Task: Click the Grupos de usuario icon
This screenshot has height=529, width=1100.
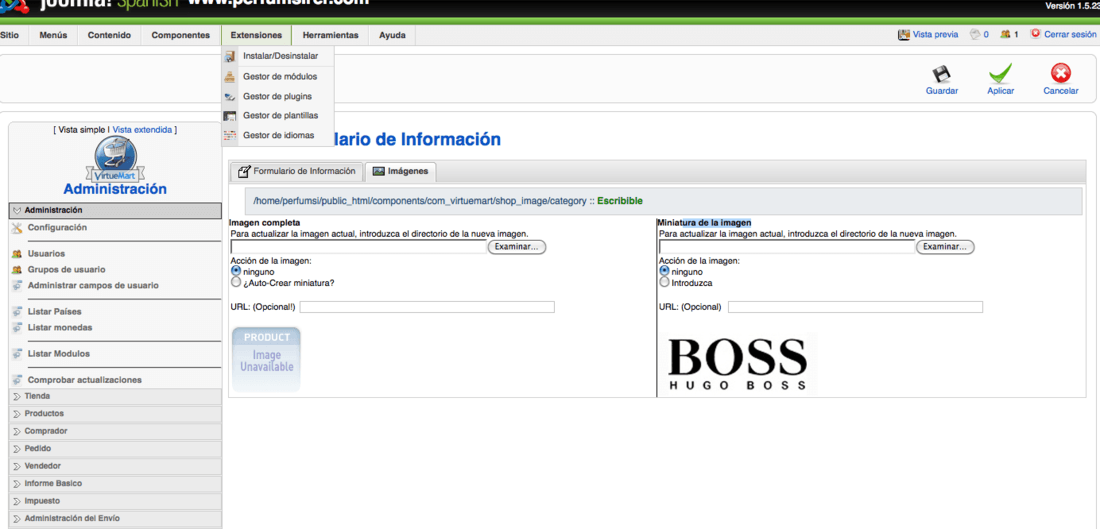Action: pos(17,270)
